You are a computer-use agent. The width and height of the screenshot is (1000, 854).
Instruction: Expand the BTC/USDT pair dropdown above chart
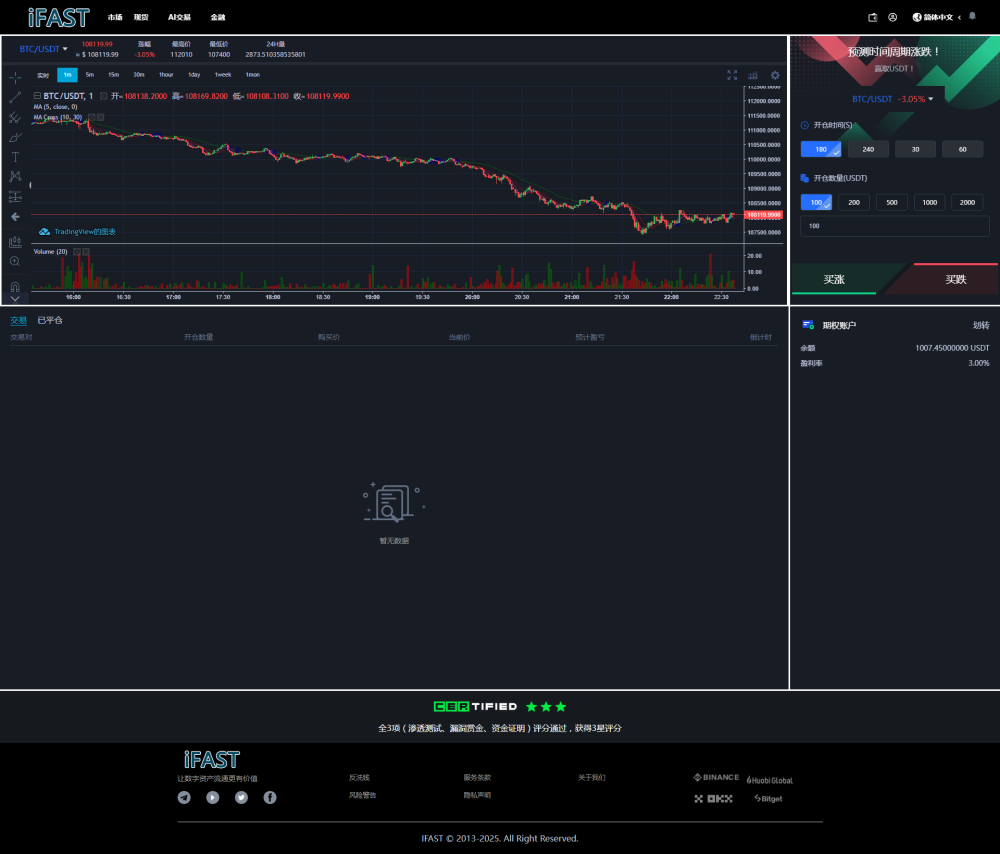(44, 48)
